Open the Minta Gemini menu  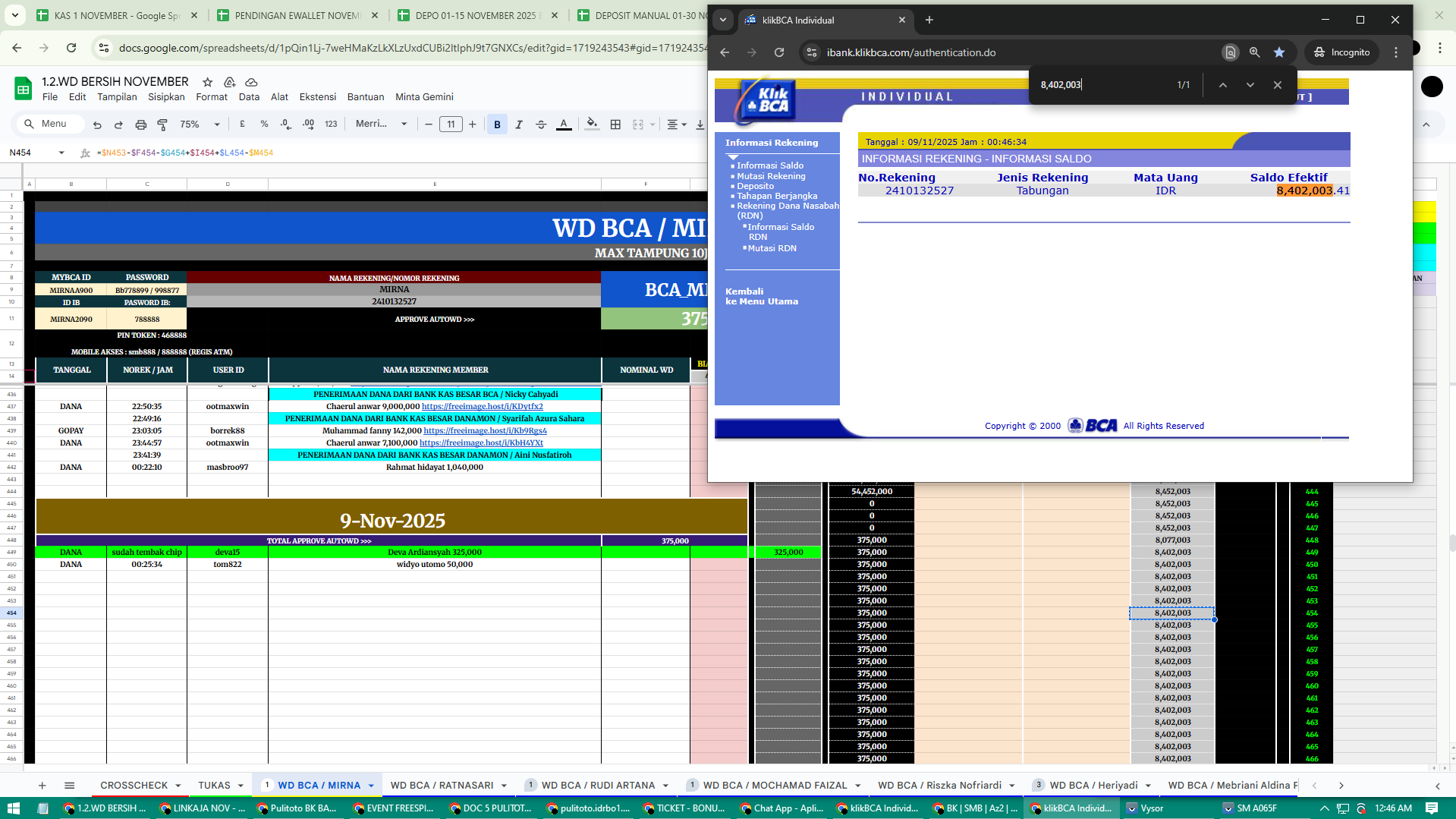[424, 97]
